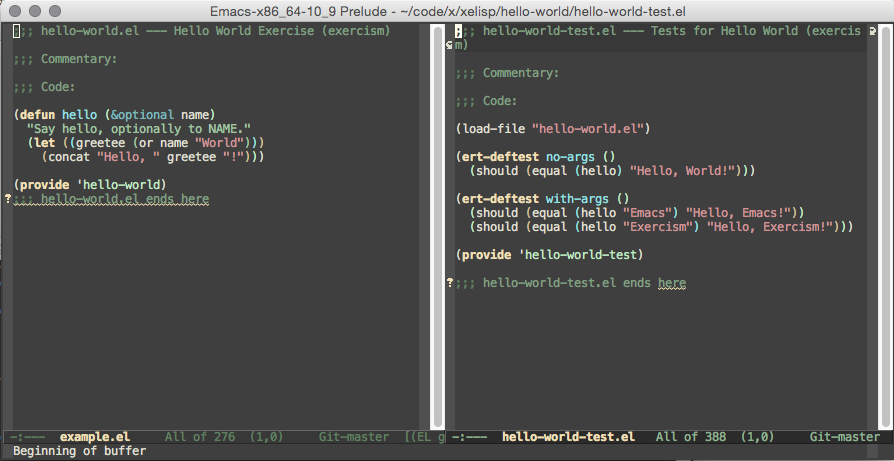Minimize the Emacs window from the title bar
Viewport: 894px width, 461px height.
[x=35, y=11]
